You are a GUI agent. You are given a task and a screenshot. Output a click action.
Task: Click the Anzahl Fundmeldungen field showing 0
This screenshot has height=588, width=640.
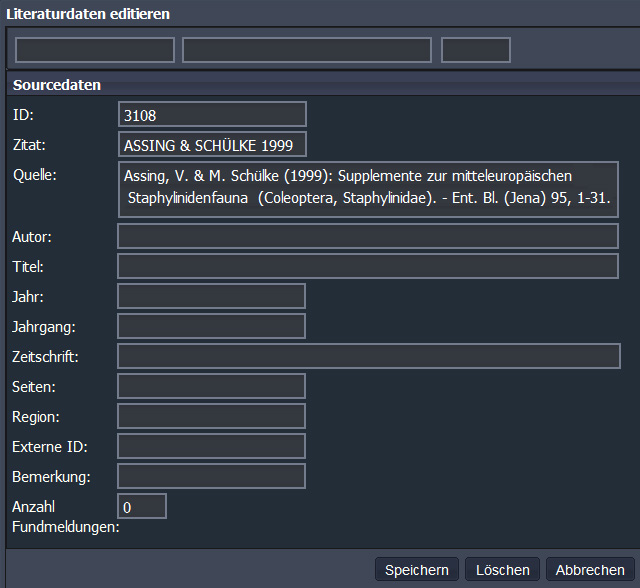142,507
